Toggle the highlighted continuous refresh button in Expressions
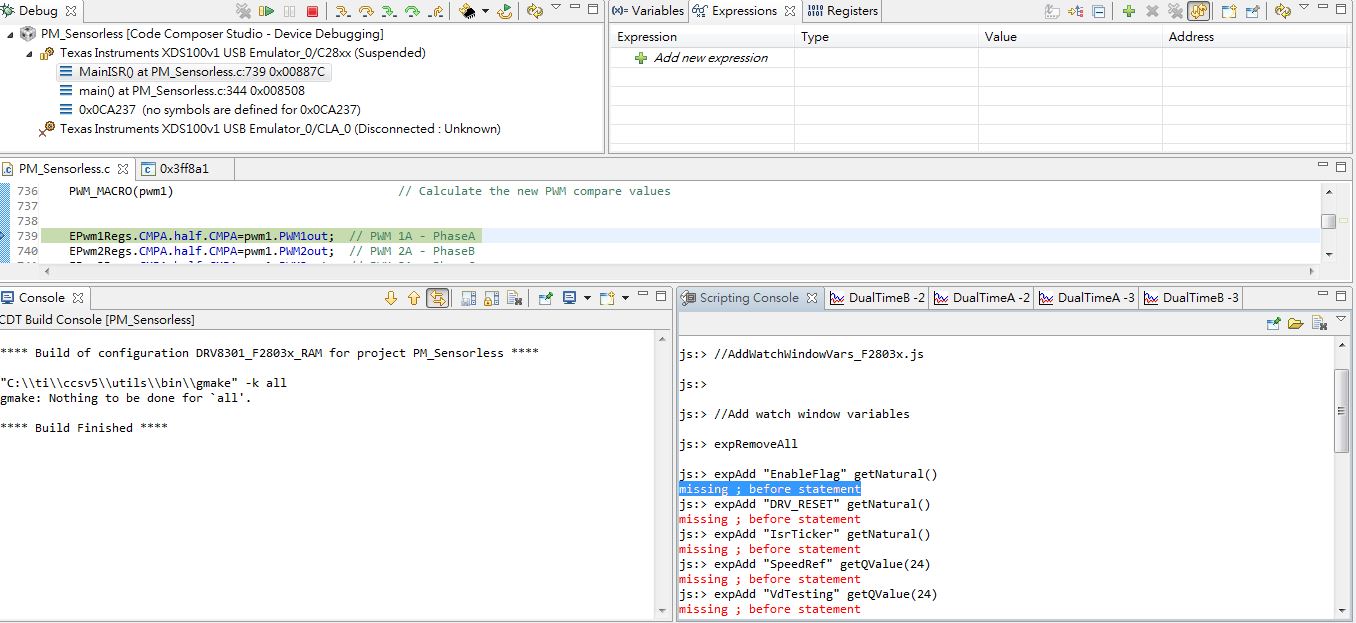This screenshot has width=1356, height=623. (x=1197, y=11)
